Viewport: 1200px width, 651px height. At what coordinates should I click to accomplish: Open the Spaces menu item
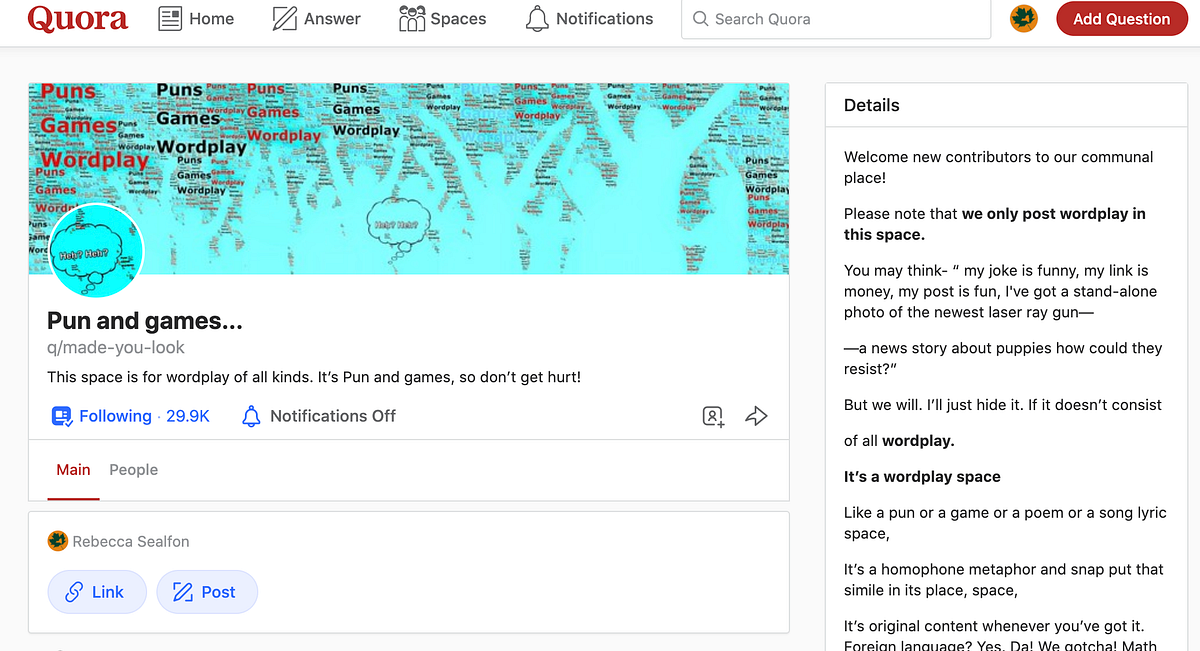pos(442,18)
